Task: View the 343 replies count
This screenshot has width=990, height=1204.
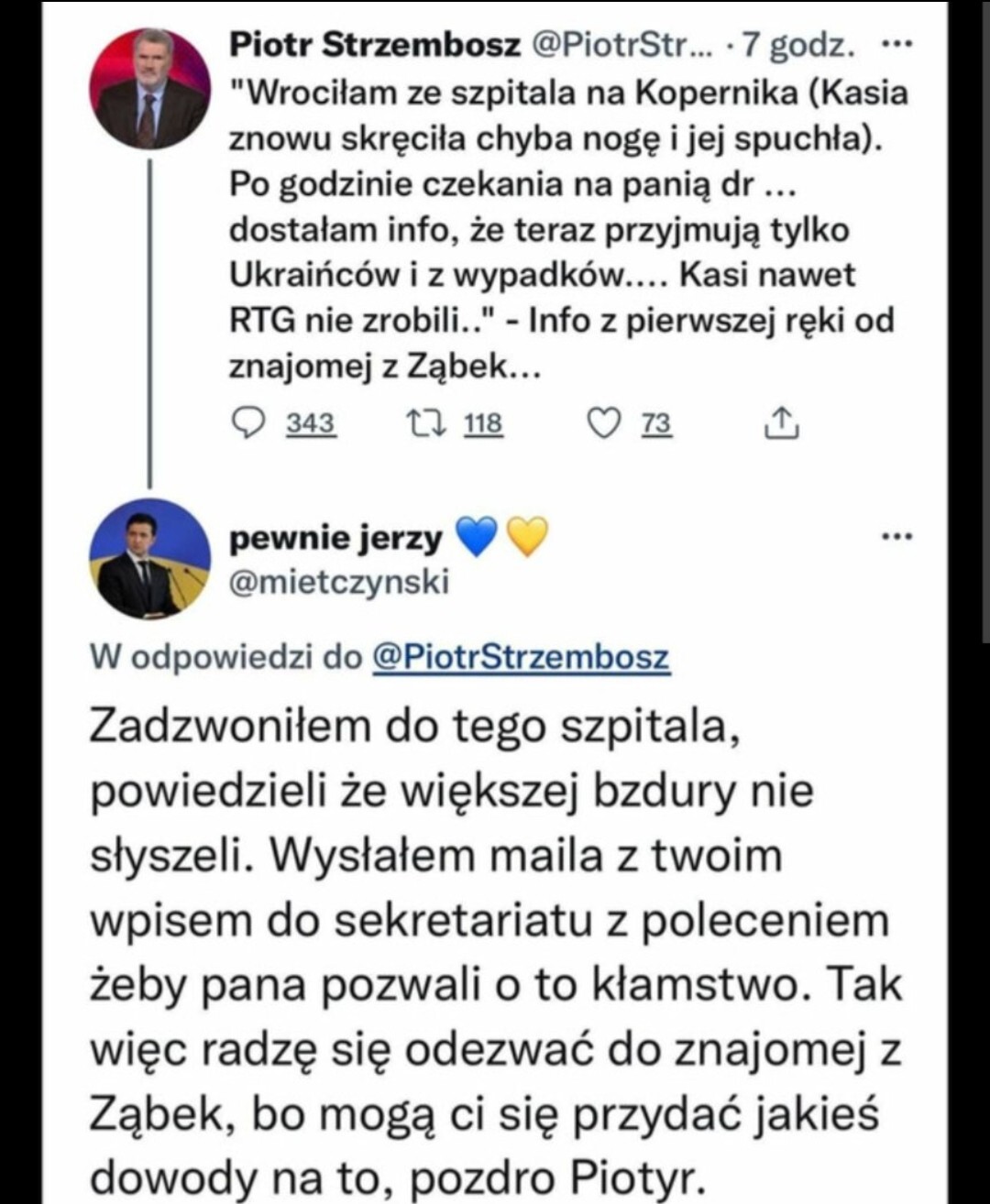Action: (x=311, y=423)
